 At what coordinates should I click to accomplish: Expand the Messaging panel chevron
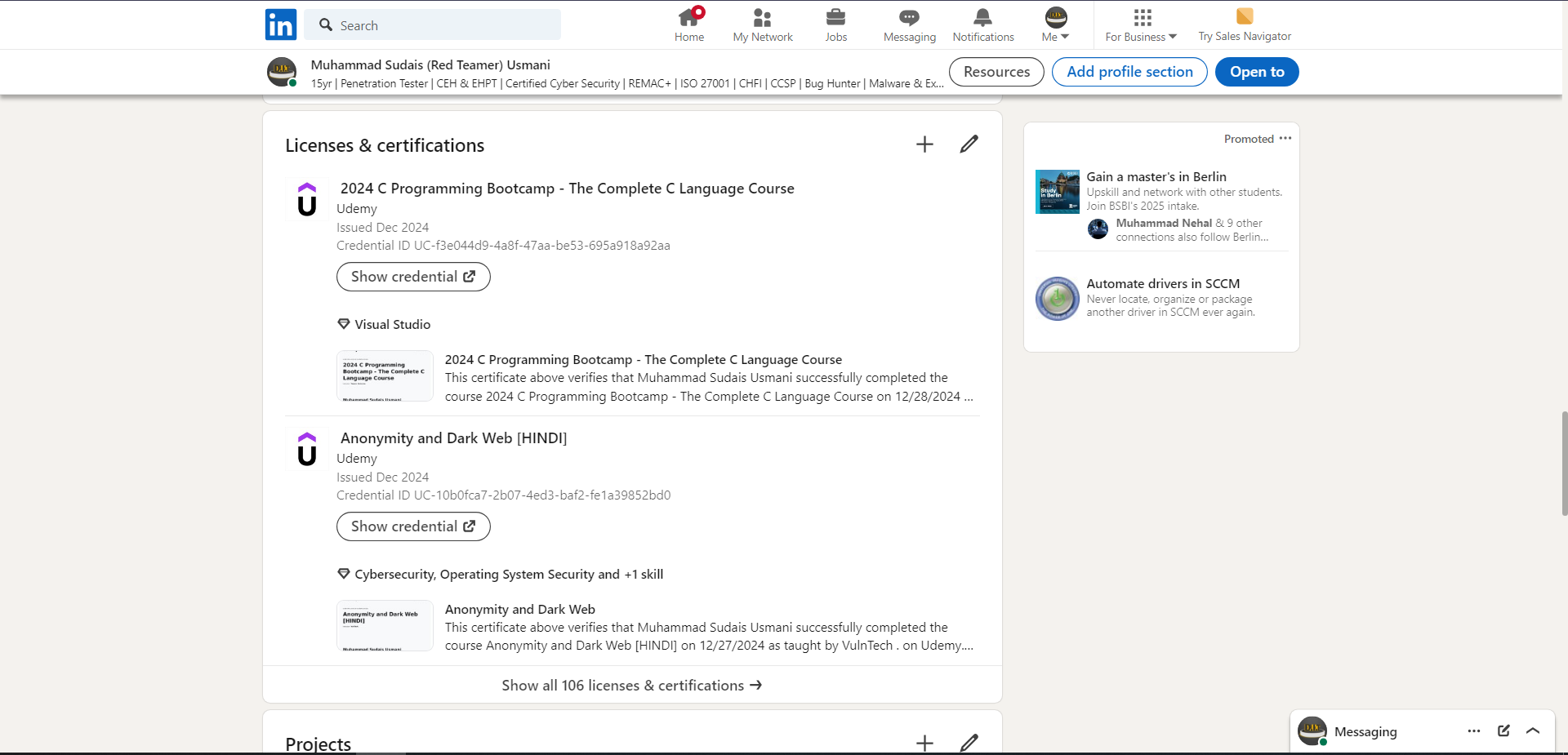[x=1533, y=731]
